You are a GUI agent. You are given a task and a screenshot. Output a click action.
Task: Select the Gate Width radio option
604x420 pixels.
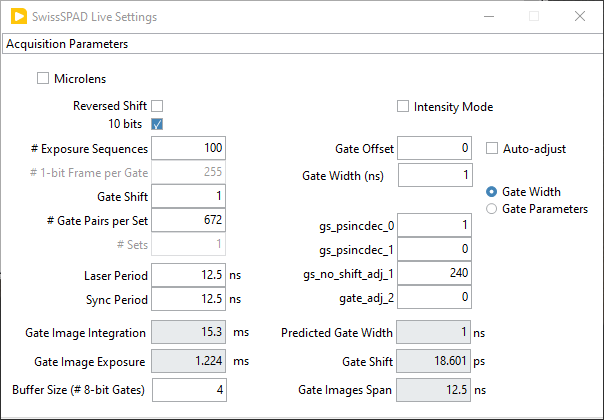tap(492, 192)
